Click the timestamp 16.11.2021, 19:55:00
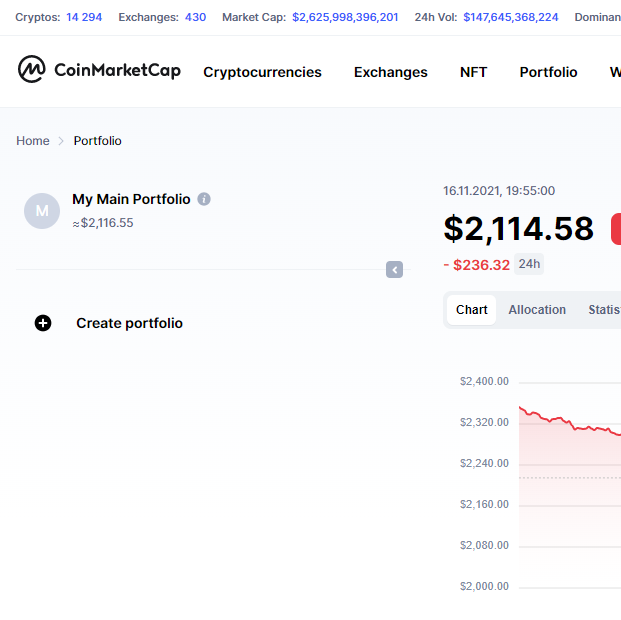This screenshot has height=620, width=621. point(499,191)
